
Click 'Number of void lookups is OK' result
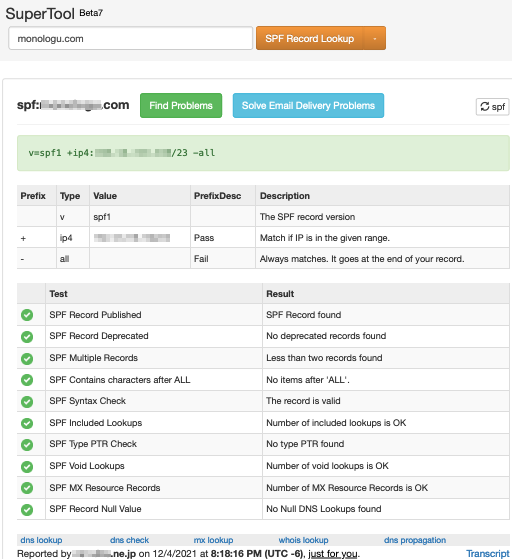[x=327, y=466]
